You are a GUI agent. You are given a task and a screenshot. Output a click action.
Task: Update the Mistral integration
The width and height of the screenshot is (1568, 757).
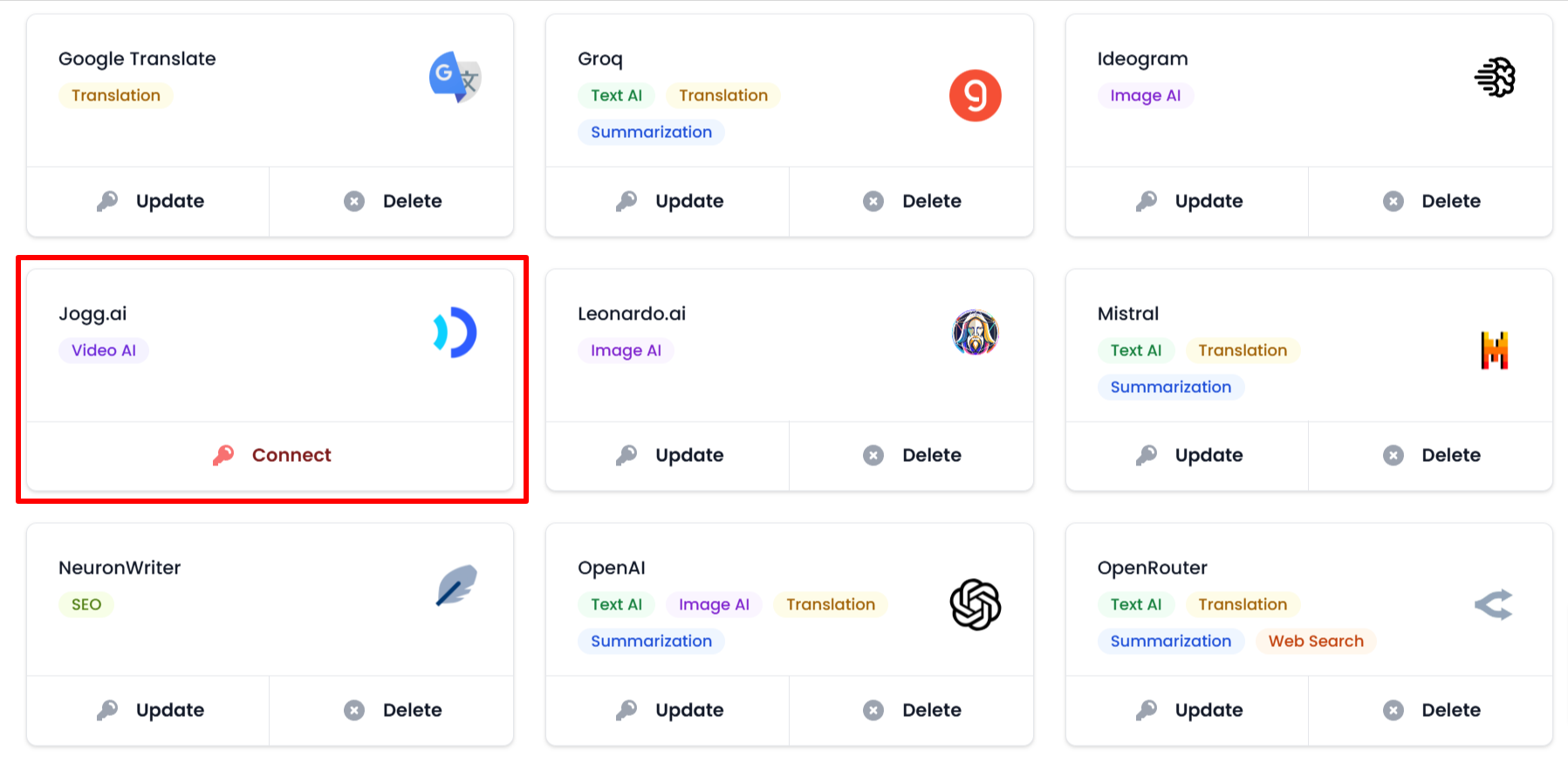(1188, 455)
